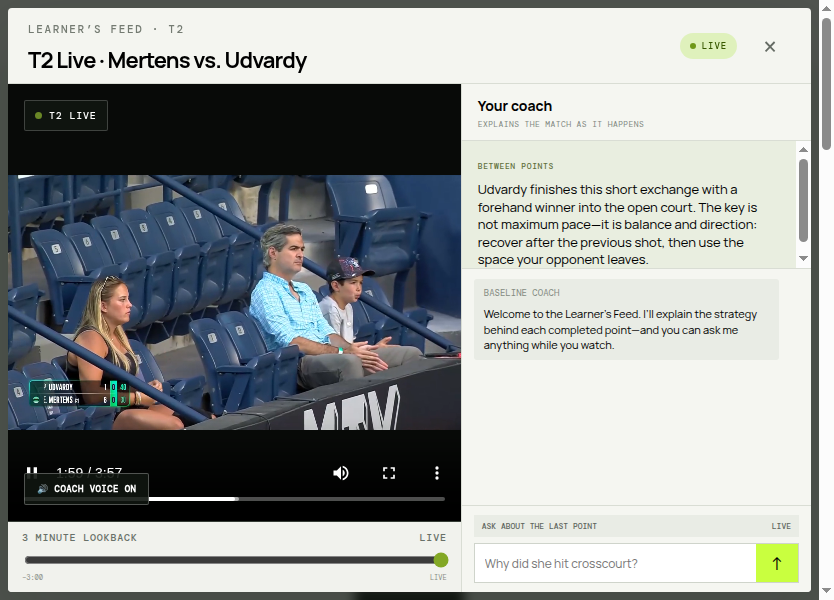Click the T2 LIVE video overlay badge
Viewport: 834px width, 600px height.
pyautogui.click(x=66, y=115)
